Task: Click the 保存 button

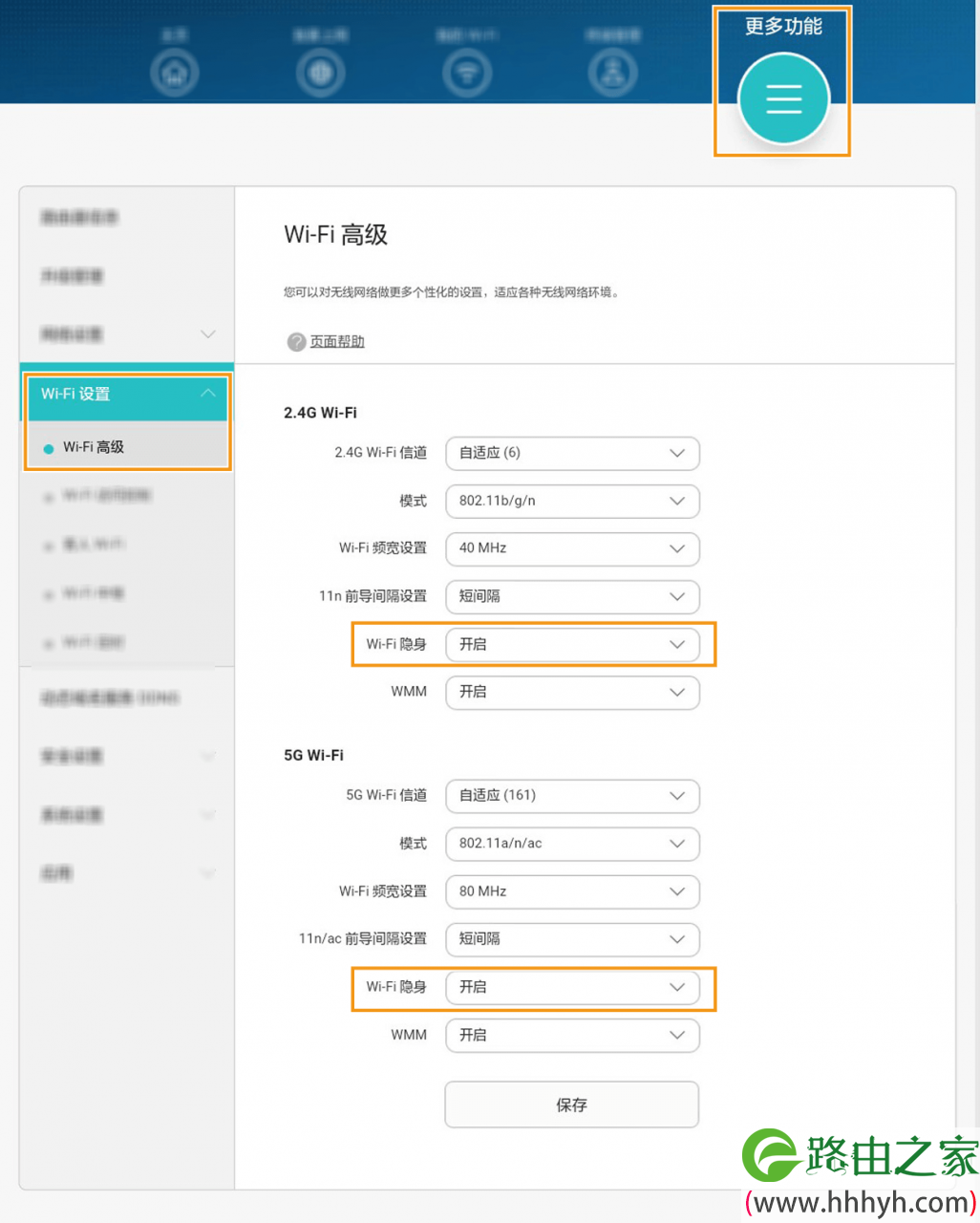Action: pyautogui.click(x=572, y=1105)
